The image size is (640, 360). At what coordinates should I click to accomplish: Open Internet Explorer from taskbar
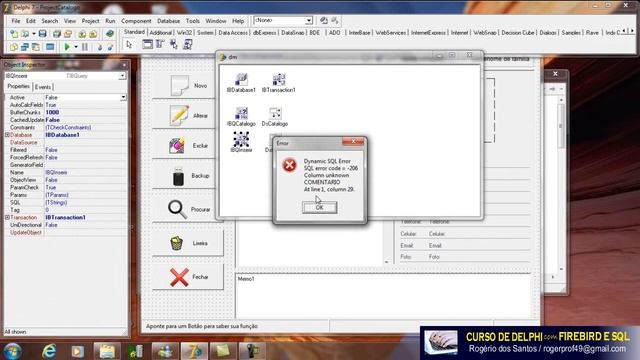tap(49, 351)
